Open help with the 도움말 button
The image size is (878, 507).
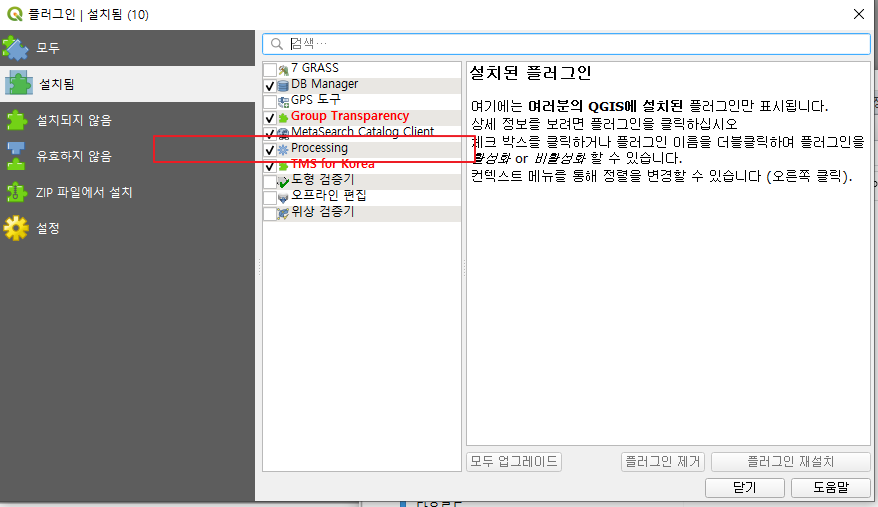coord(831,487)
